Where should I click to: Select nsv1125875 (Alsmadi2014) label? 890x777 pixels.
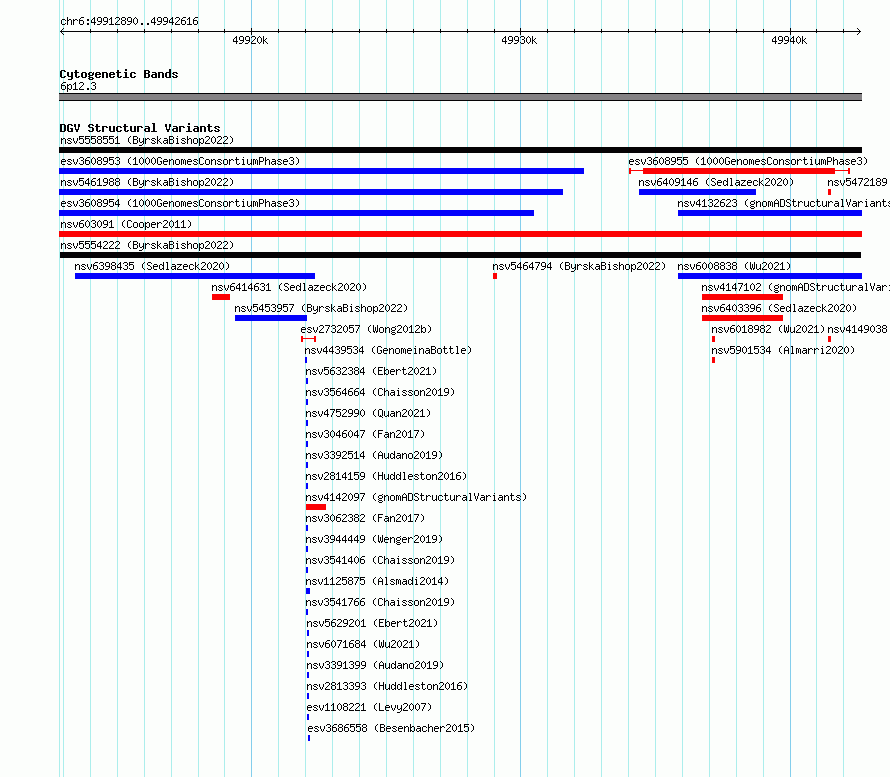pos(377,581)
